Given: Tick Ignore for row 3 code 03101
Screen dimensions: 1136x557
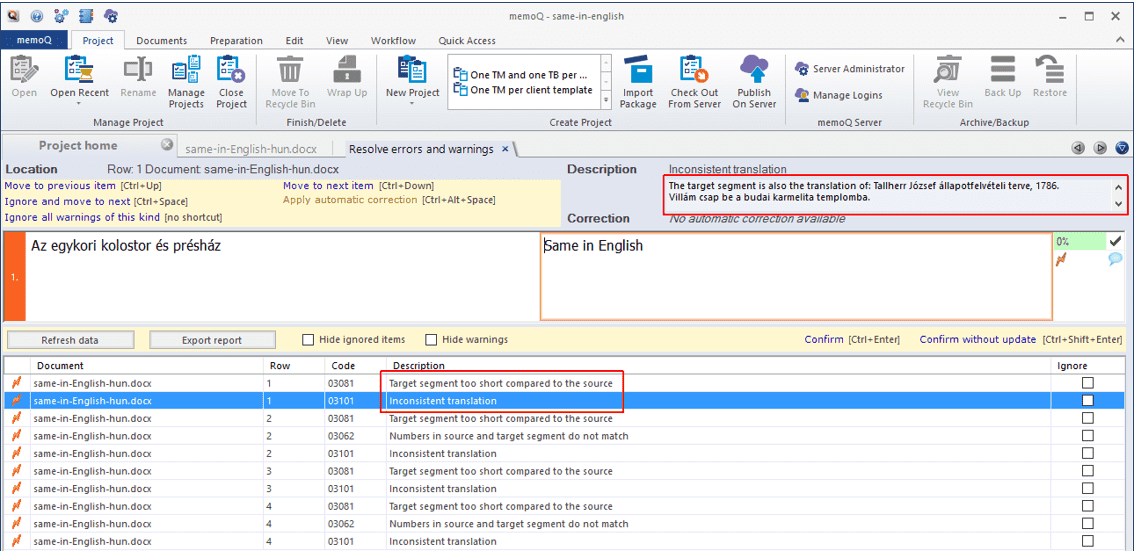Looking at the screenshot, I should (x=1087, y=488).
